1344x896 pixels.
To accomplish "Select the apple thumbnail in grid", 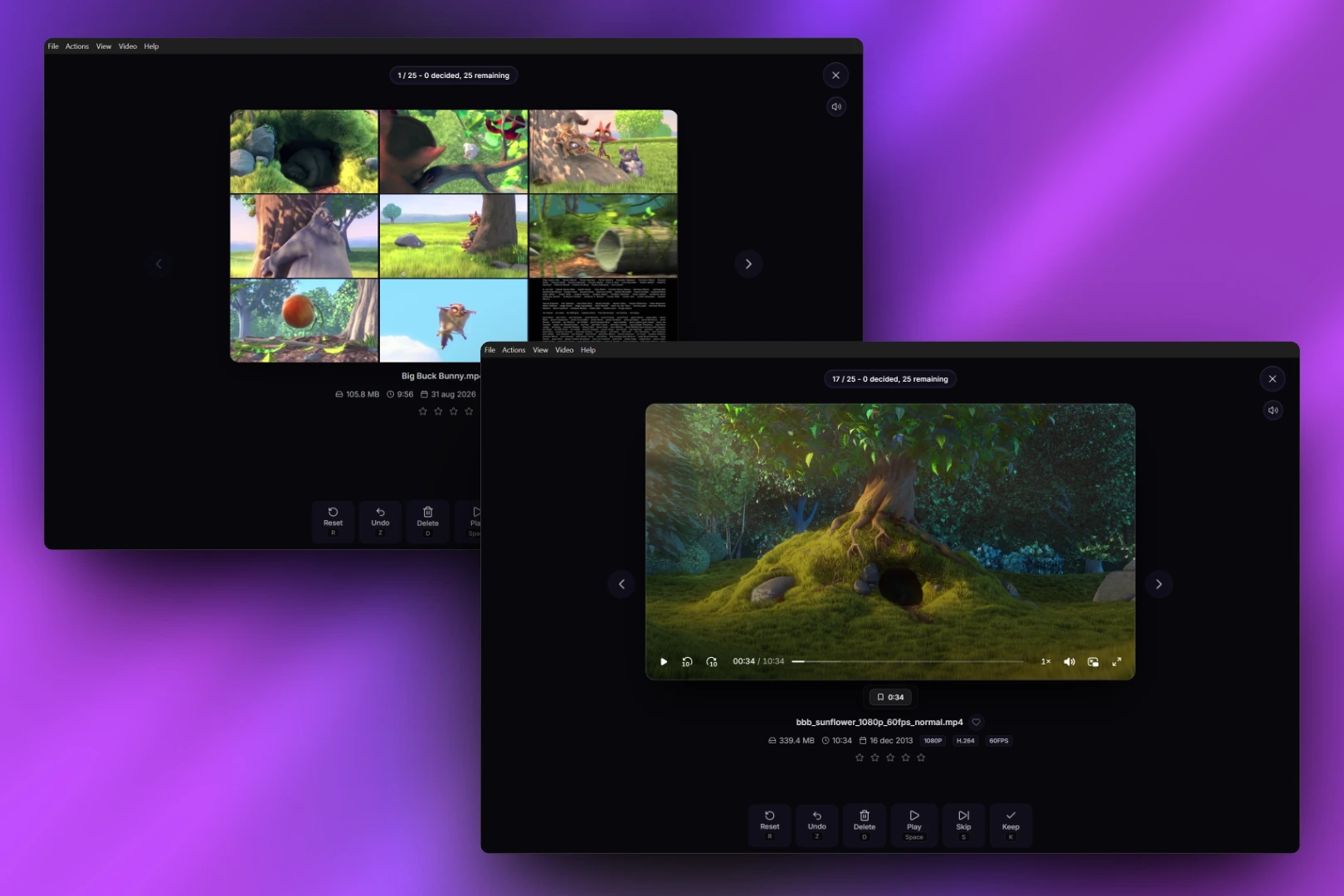I will coord(304,320).
